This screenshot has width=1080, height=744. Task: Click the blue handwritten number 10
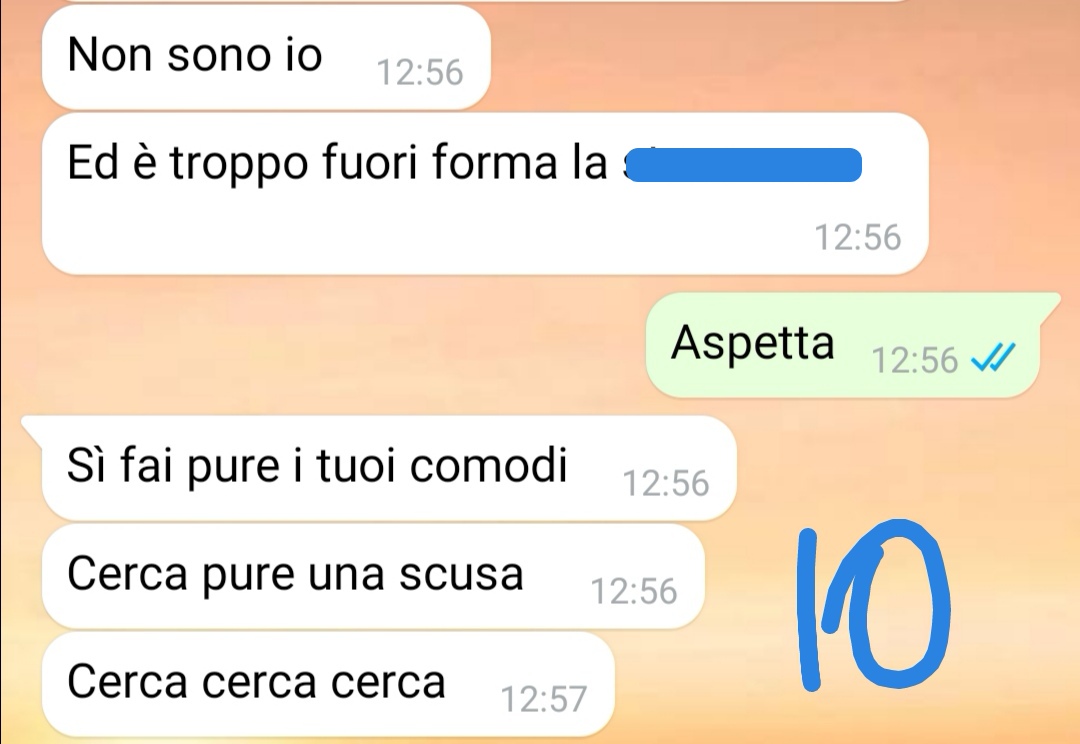point(873,605)
